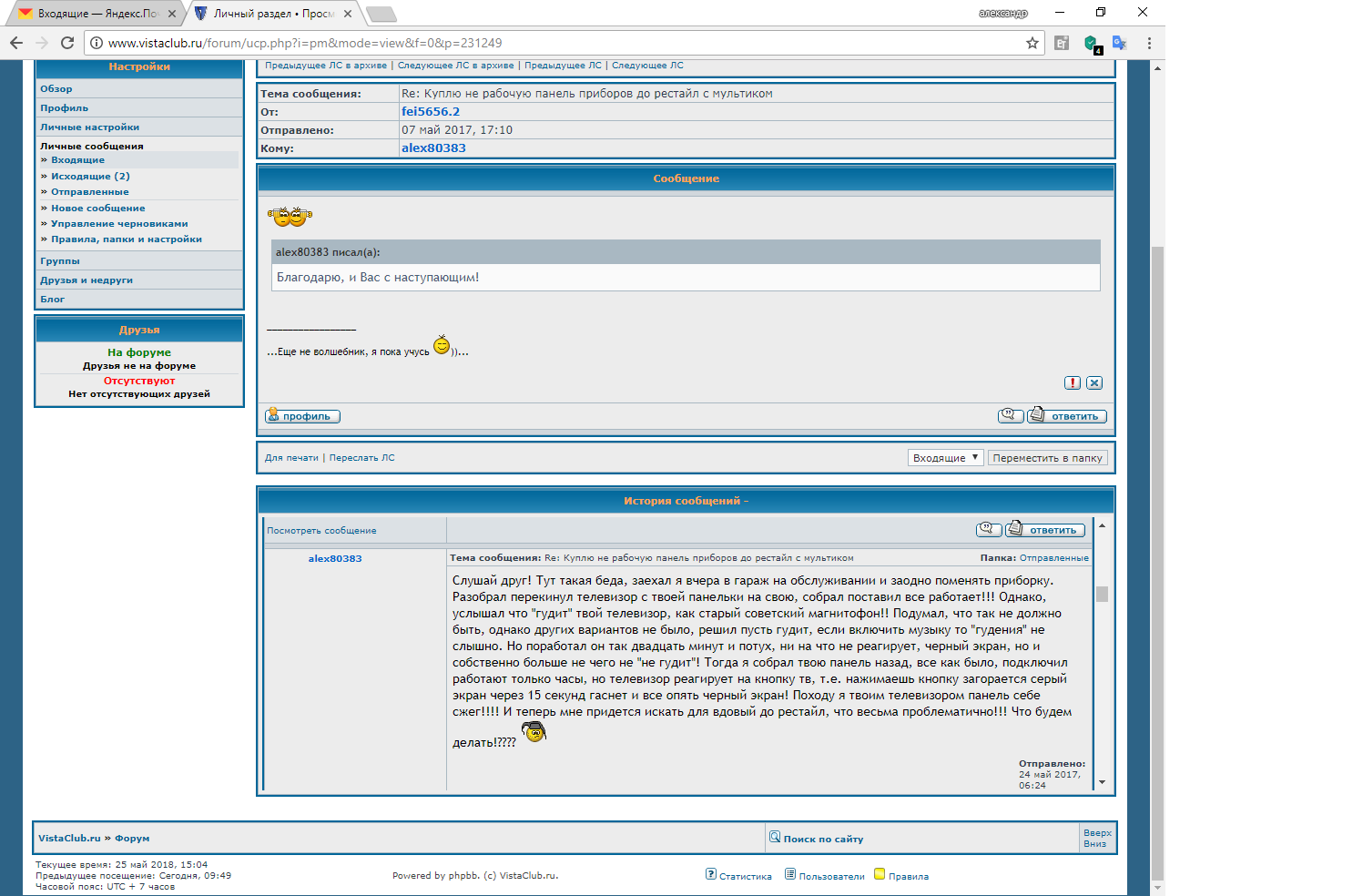Click the quote icon in the message history panel
The height and width of the screenshot is (896, 1363).
tap(989, 530)
